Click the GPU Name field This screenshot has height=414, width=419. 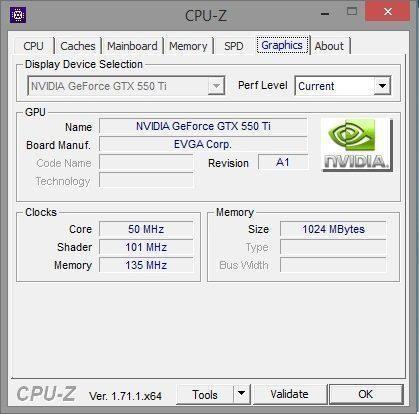203,126
